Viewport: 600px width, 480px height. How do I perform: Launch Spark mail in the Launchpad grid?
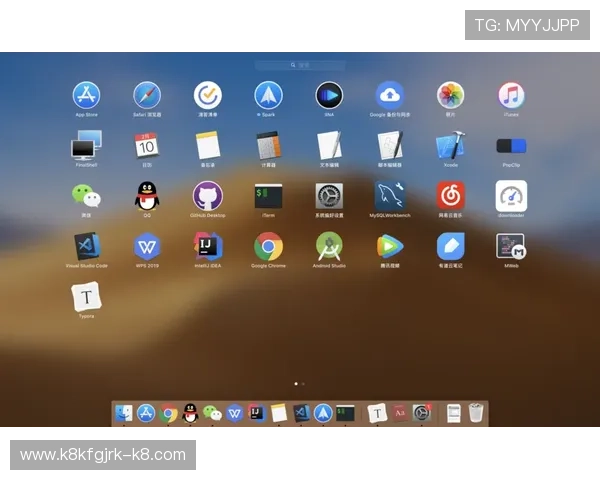[x=269, y=95]
